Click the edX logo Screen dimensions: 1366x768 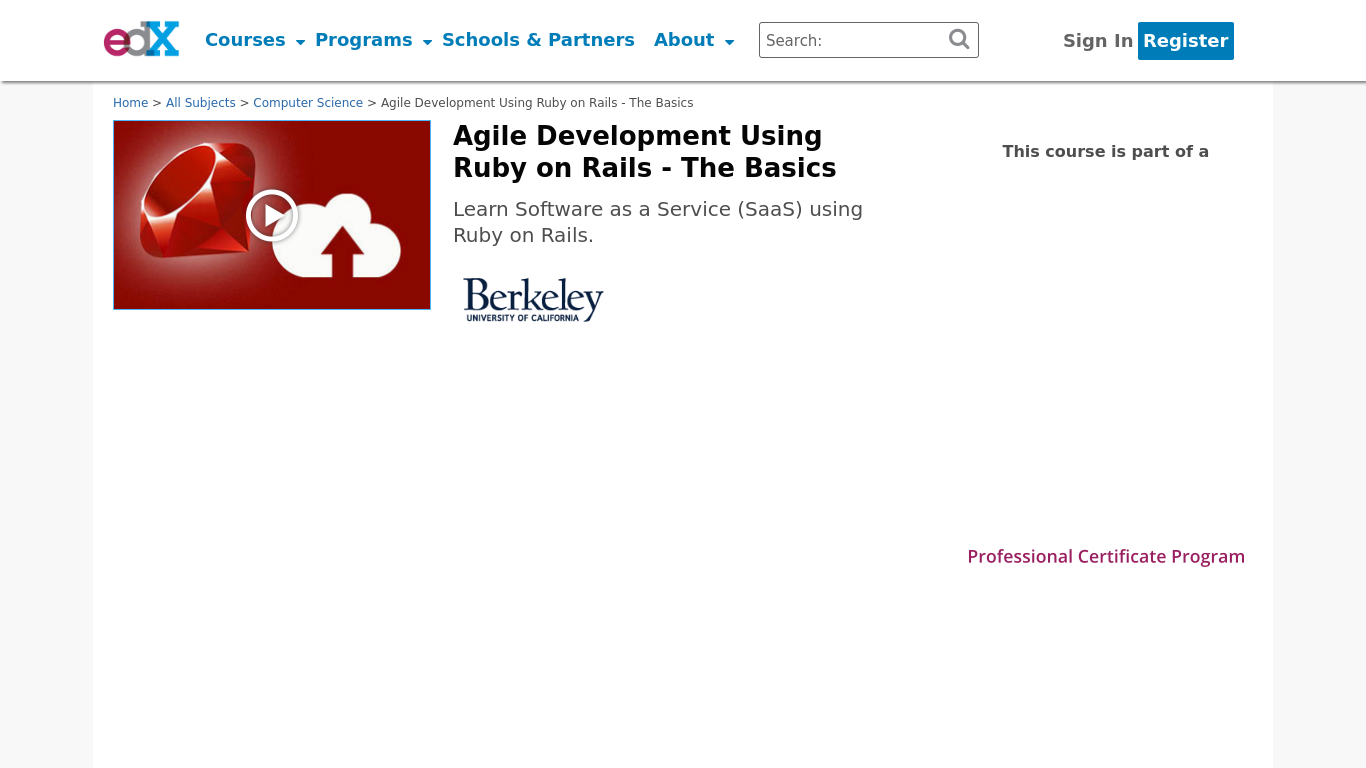click(x=141, y=40)
